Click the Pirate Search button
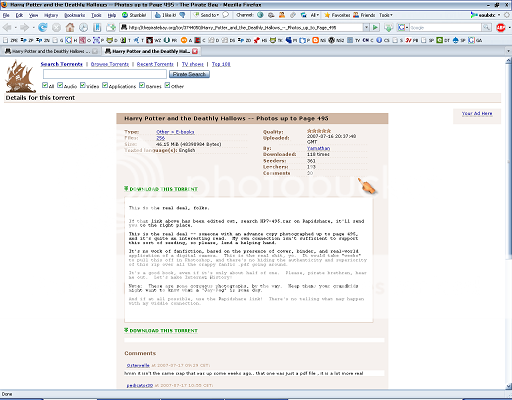The width and height of the screenshot is (512, 400). pos(189,74)
